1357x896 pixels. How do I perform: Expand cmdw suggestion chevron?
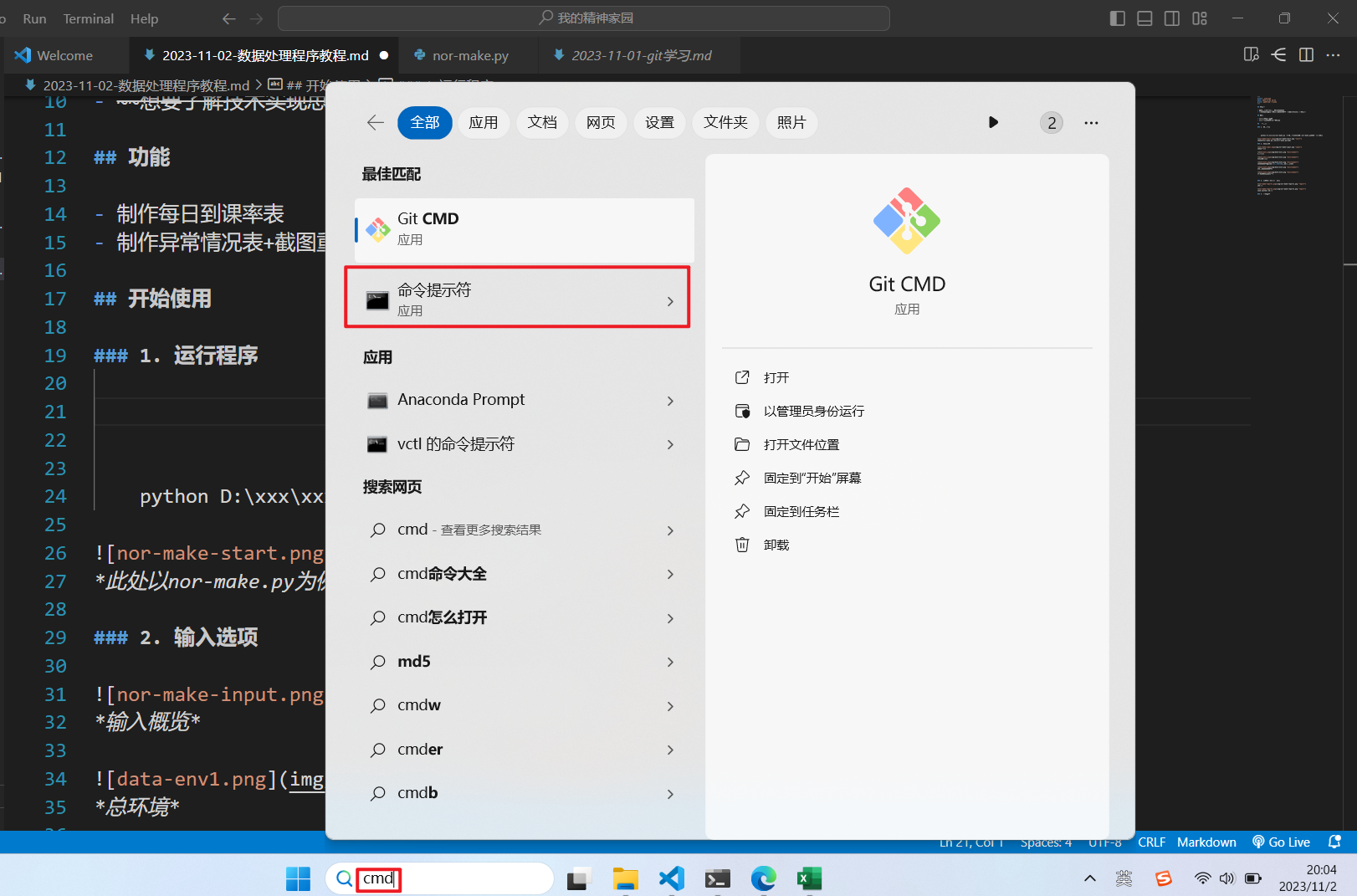(670, 706)
